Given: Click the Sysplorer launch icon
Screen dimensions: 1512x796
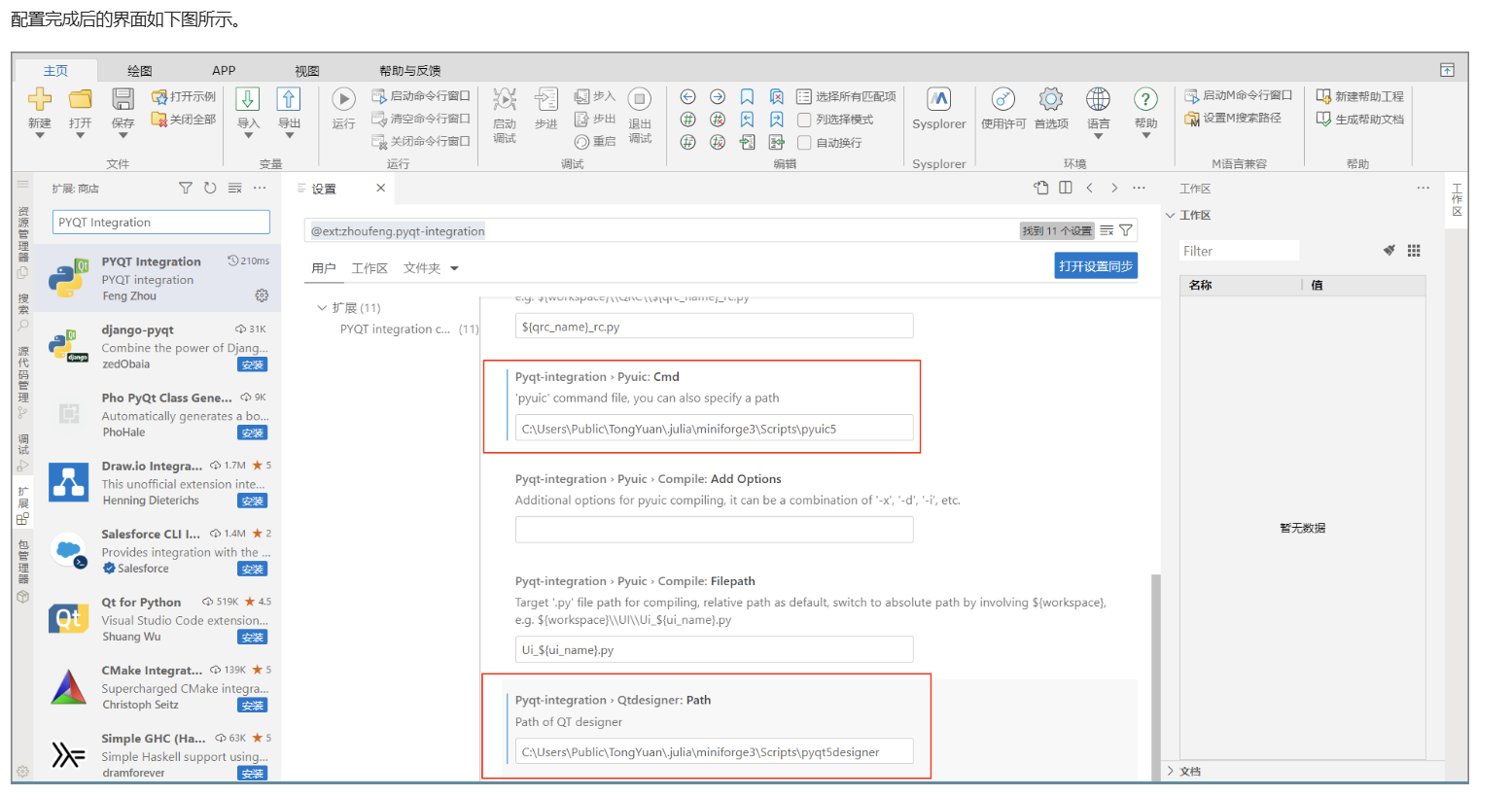Looking at the screenshot, I should click(x=939, y=99).
